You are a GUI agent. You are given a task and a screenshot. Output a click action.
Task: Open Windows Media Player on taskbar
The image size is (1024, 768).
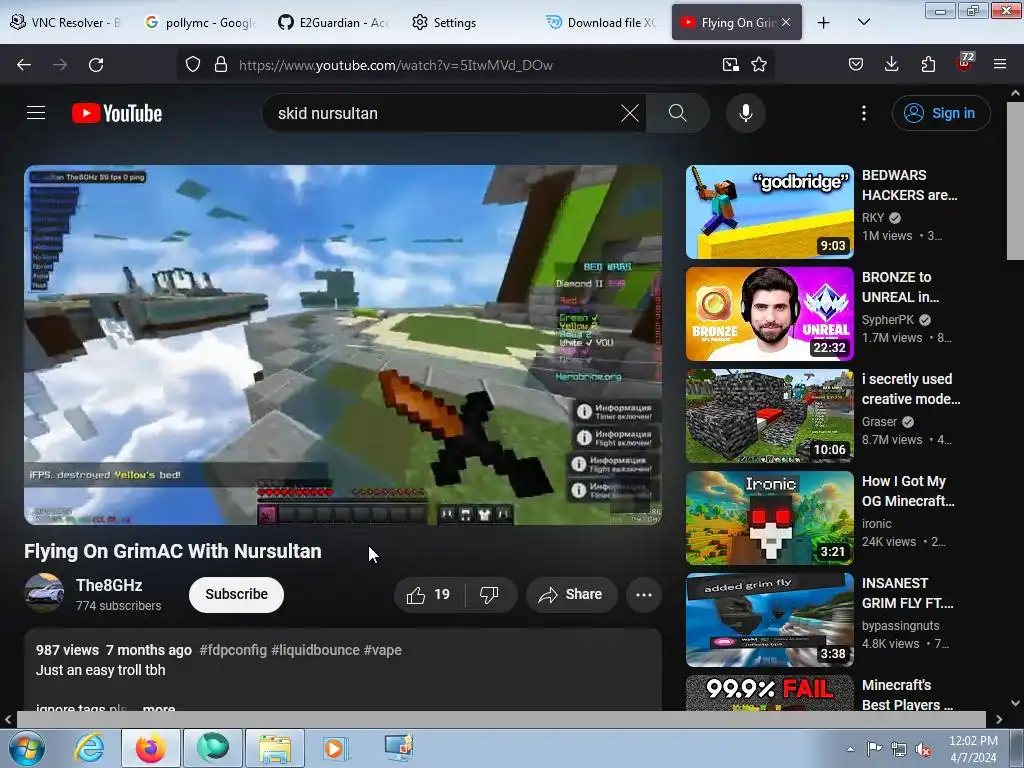[x=335, y=748]
